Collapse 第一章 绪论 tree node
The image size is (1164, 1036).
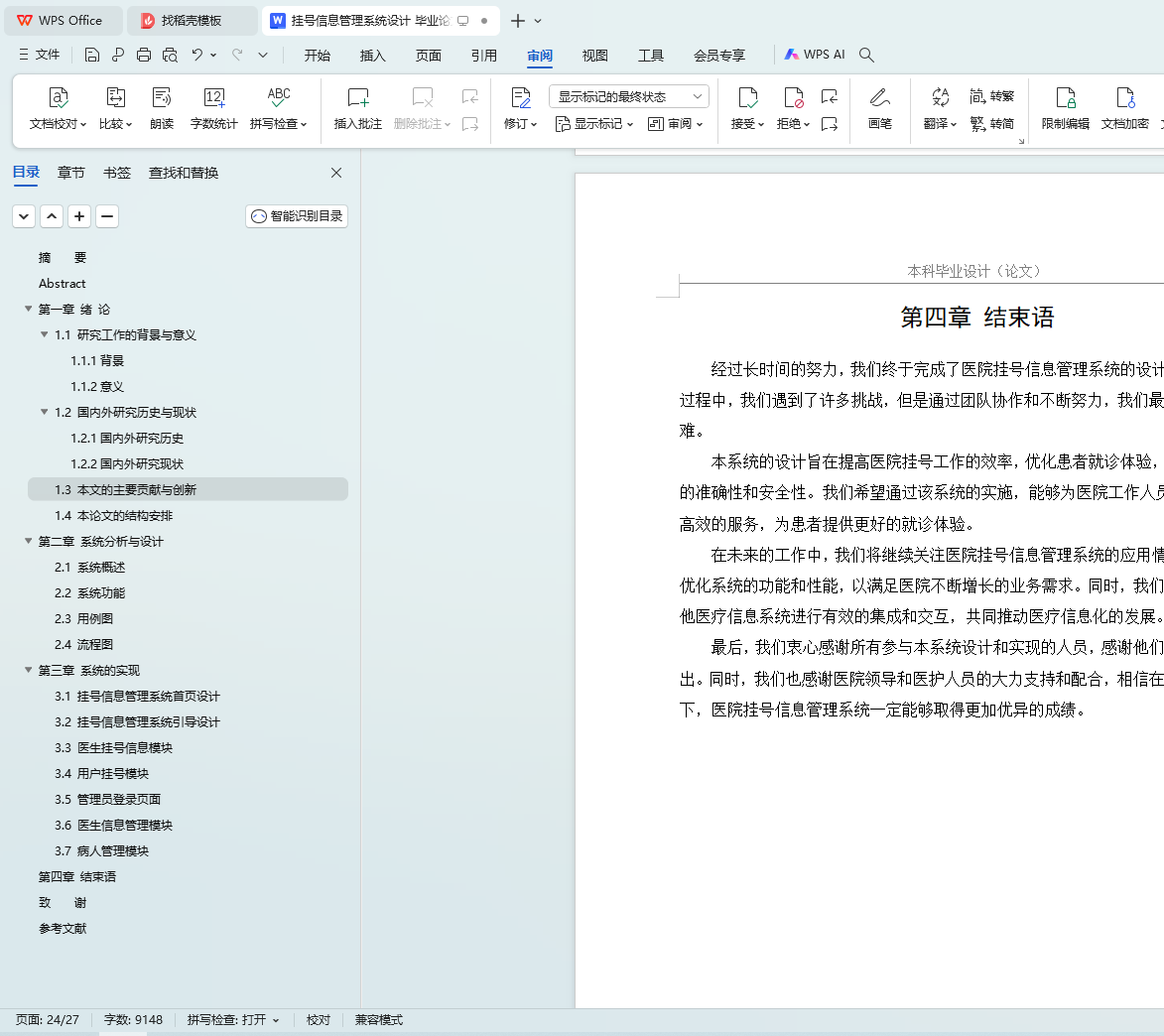pos(28,309)
